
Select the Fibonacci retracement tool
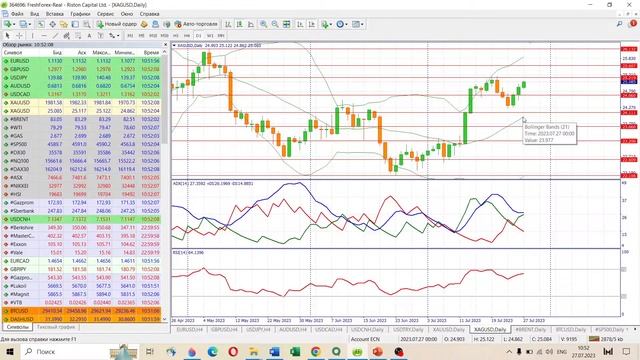tap(78, 36)
